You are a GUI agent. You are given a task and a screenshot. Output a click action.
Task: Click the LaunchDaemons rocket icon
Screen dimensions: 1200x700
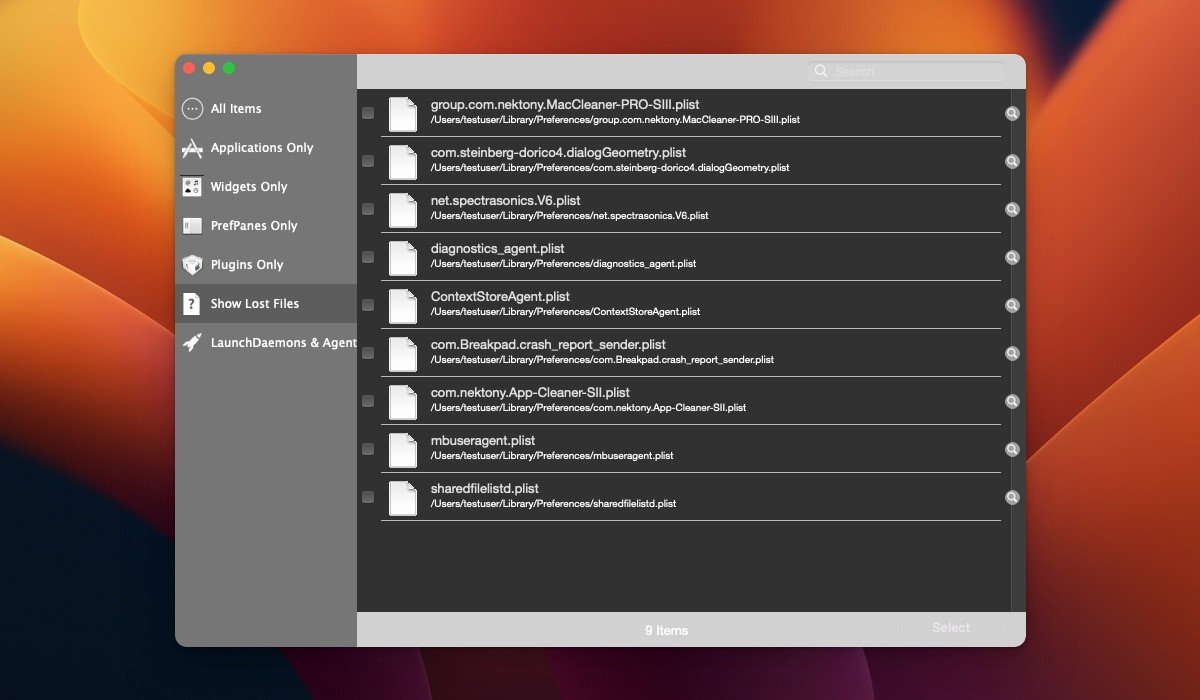pos(192,342)
